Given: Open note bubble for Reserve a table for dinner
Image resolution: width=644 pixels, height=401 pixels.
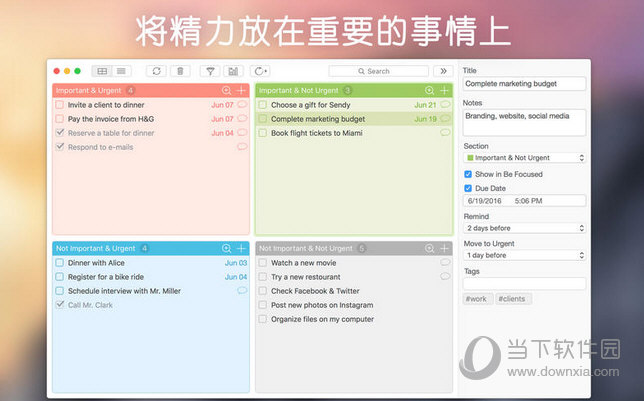Looking at the screenshot, I should [242, 132].
